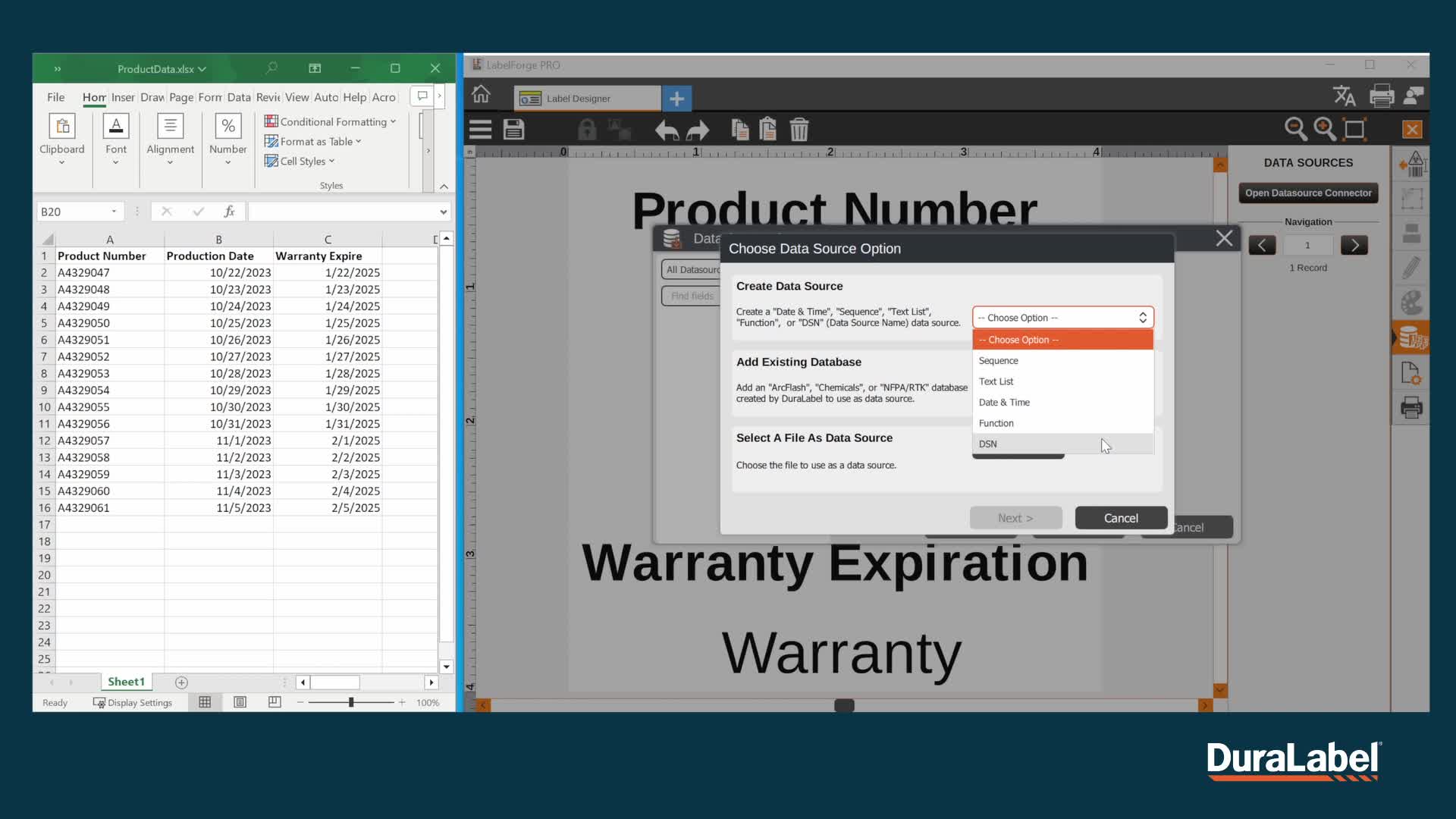Expand the Conditional Formatting dropdown
The image size is (1456, 819).
pos(393,121)
